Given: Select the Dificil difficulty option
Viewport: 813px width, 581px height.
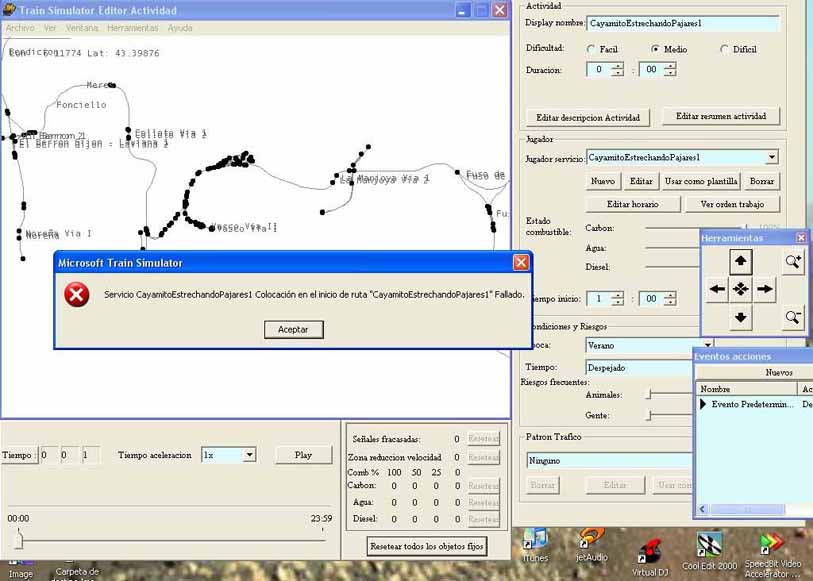Looking at the screenshot, I should [x=724, y=48].
